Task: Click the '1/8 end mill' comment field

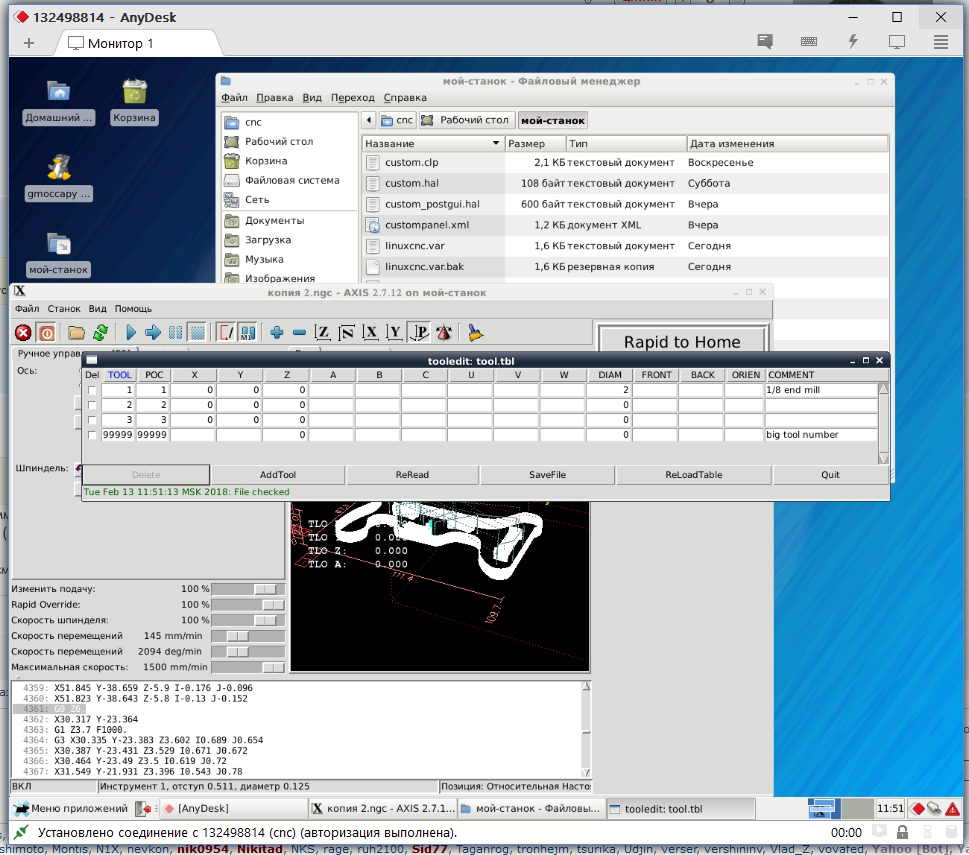Action: [x=821, y=390]
